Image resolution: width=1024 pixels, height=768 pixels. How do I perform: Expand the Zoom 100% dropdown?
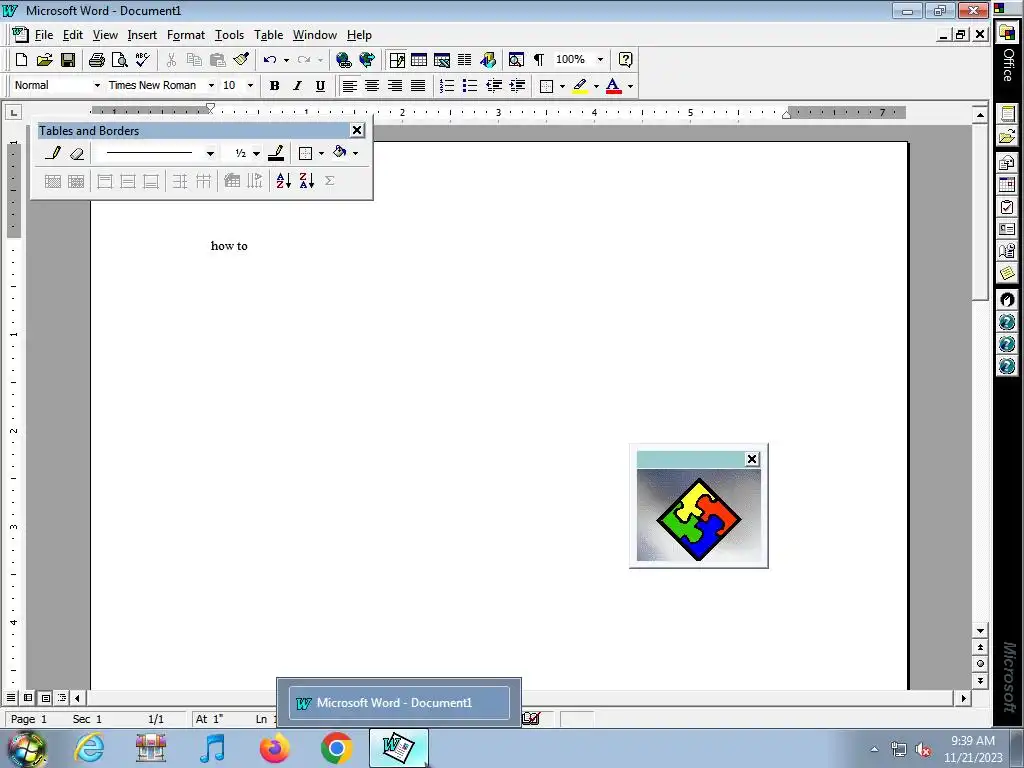coord(600,60)
